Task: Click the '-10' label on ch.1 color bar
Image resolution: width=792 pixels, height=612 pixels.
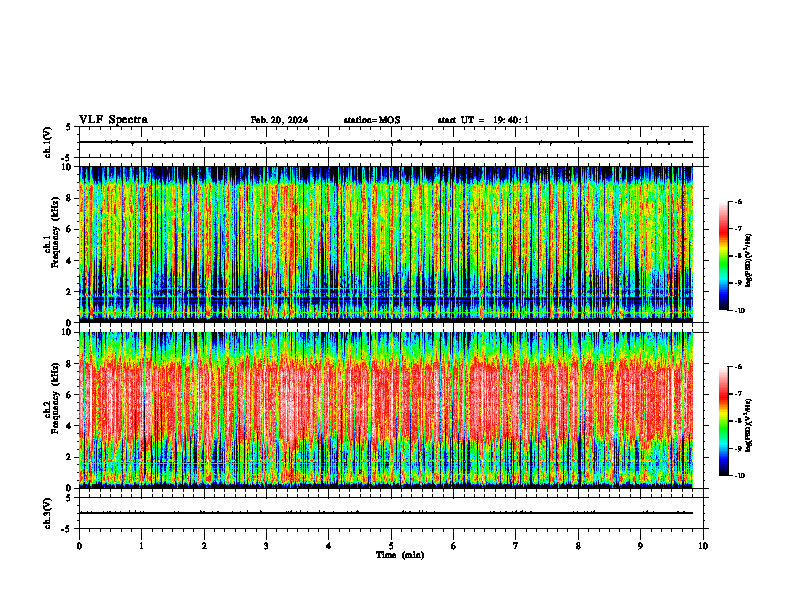Action: point(740,311)
